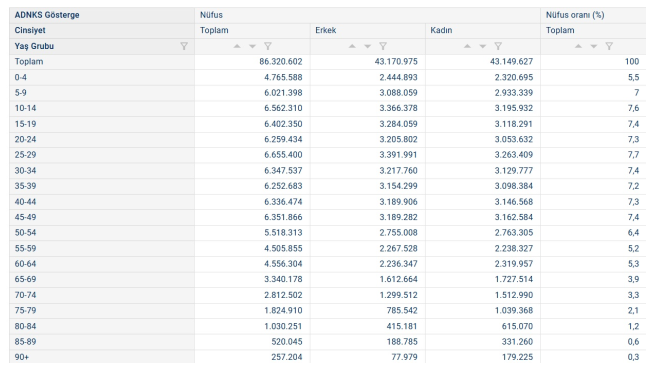The image size is (660, 381).
Task: Open filter for Kadın column
Action: tap(498, 46)
